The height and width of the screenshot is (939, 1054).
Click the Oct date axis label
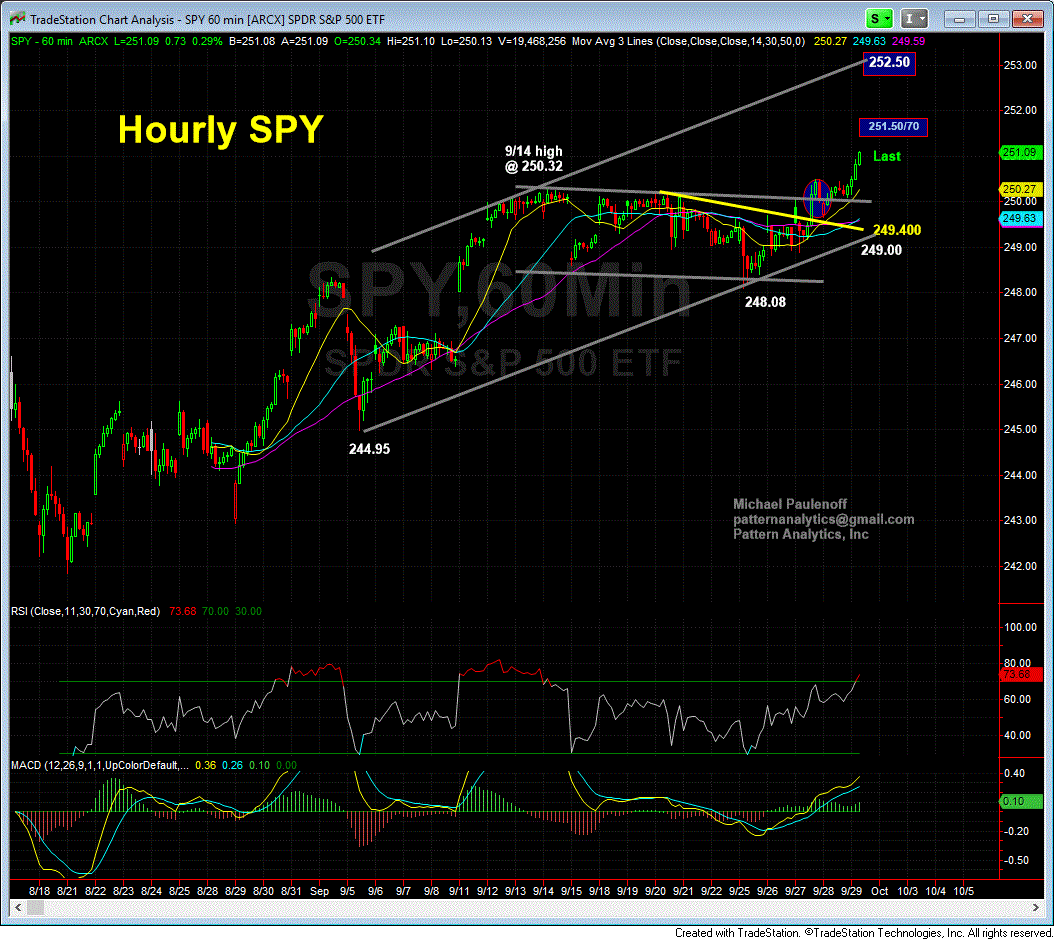coord(879,891)
